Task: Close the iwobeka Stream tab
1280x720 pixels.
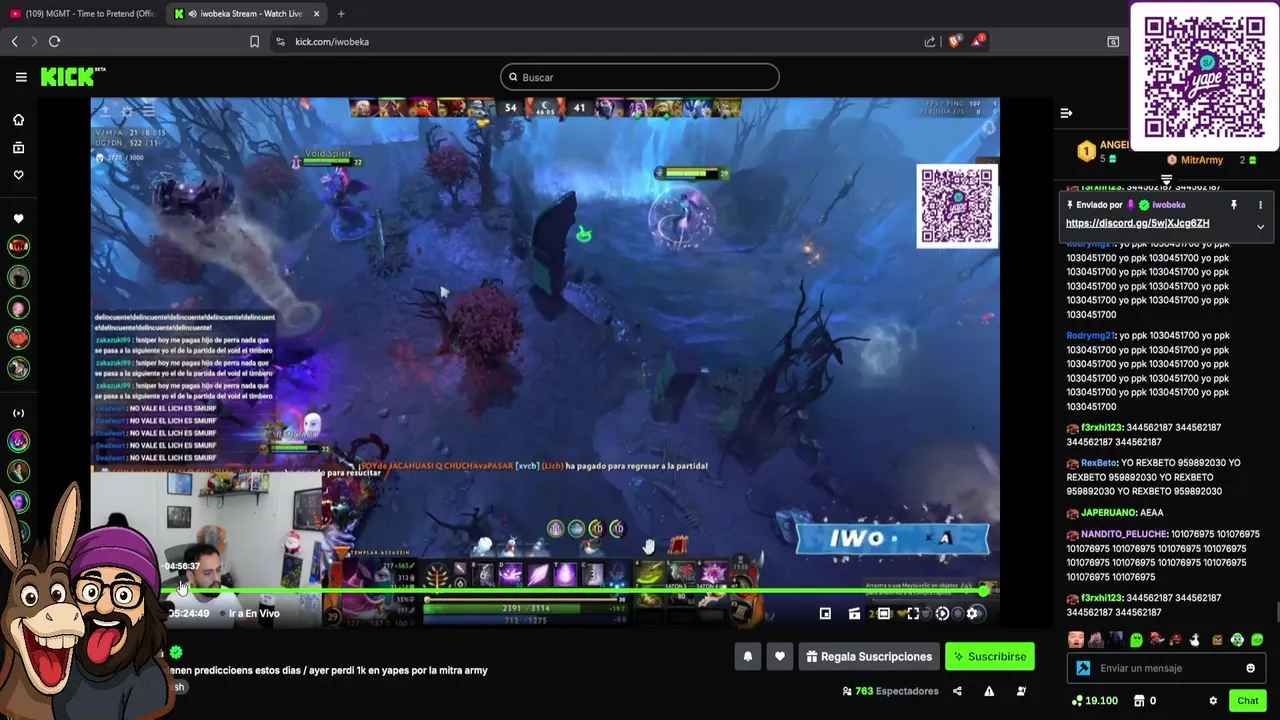Action: point(317,14)
